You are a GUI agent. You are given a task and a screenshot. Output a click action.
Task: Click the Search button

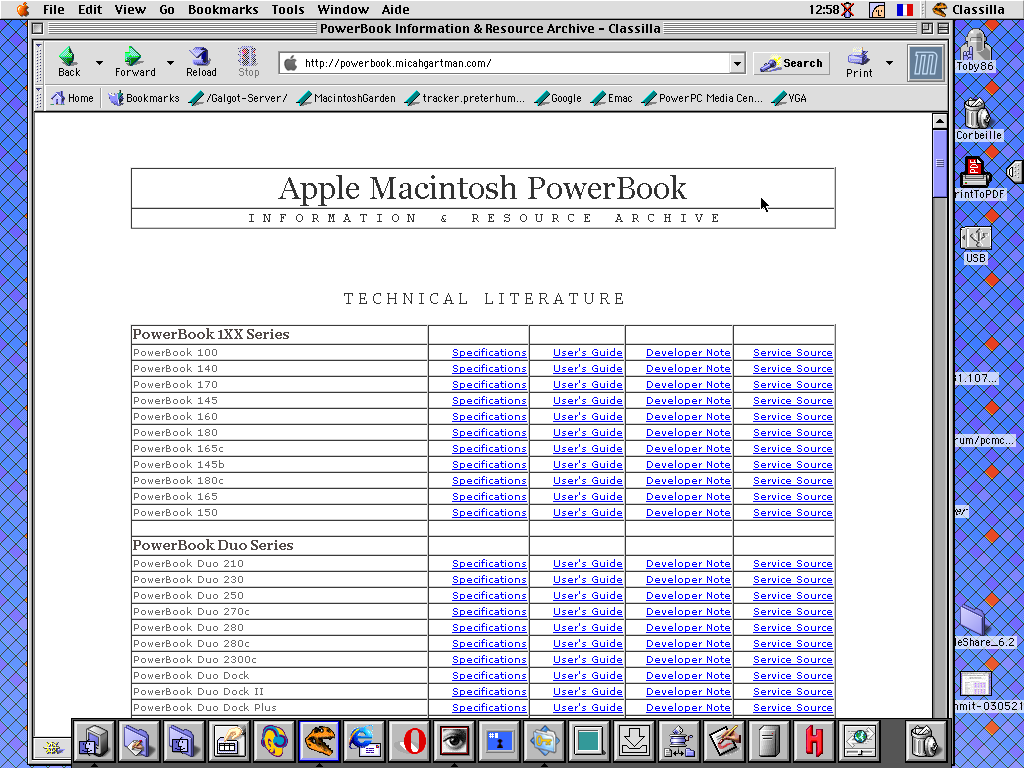(x=792, y=63)
